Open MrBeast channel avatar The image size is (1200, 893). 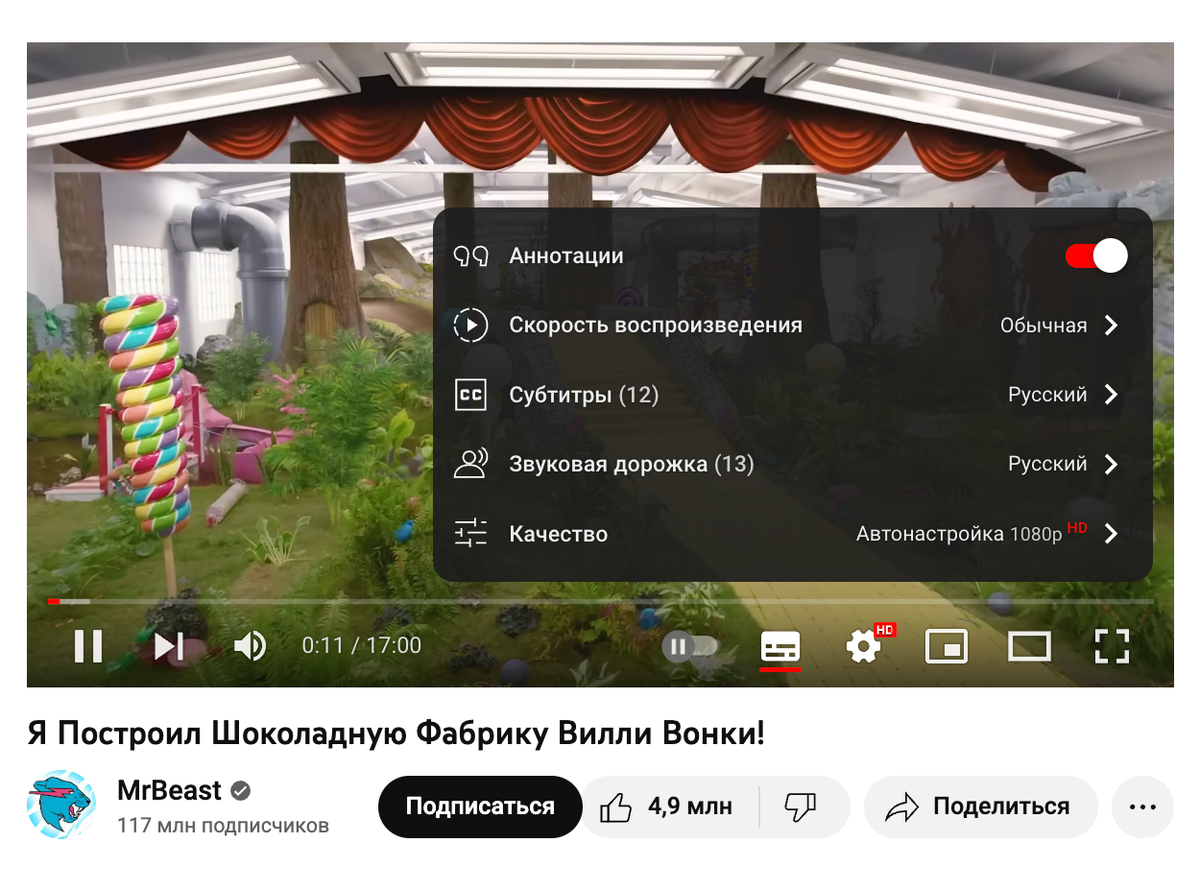pos(60,804)
